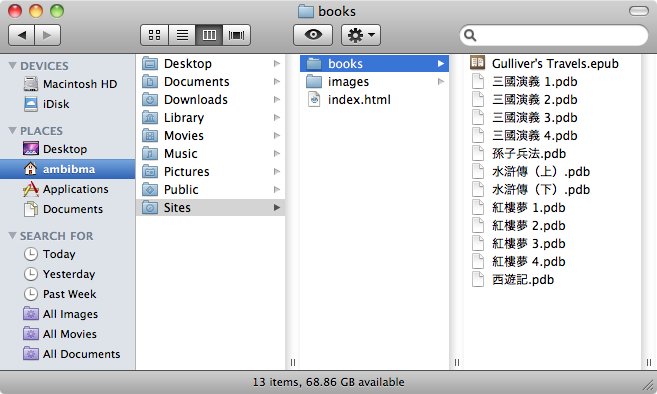The width and height of the screenshot is (657, 394).
Task: Select file 水滸傳（上）.pdb
Action: tap(552, 172)
